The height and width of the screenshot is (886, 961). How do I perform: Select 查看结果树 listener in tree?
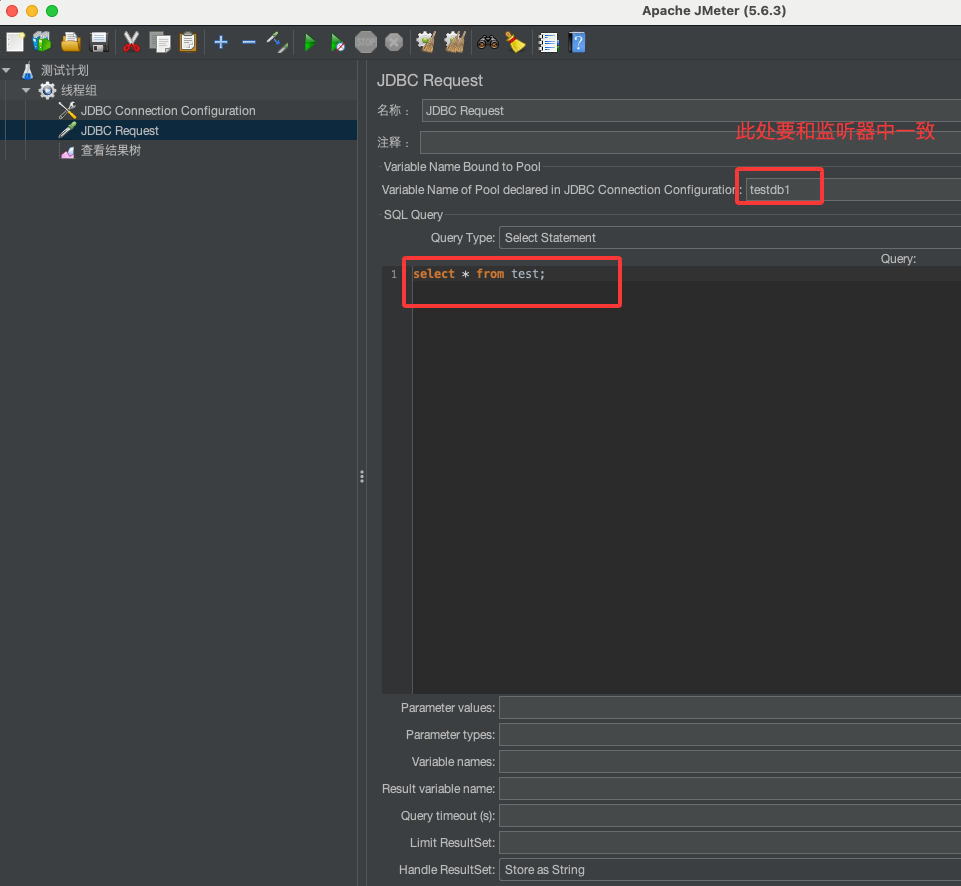pos(110,151)
